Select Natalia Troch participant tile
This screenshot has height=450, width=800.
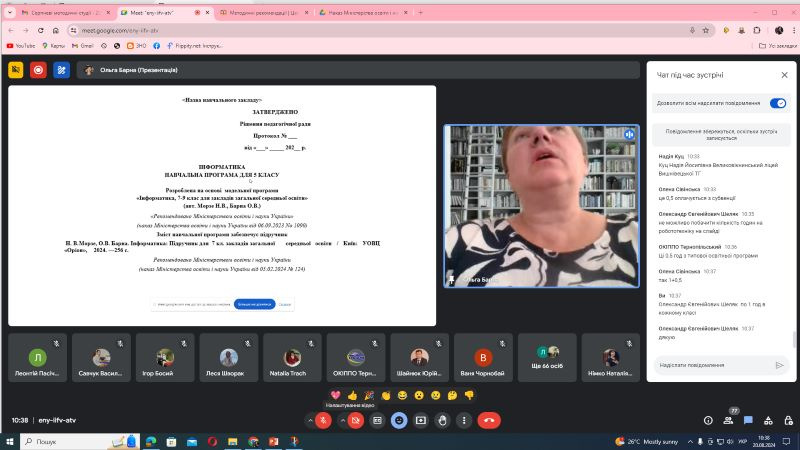coord(292,358)
